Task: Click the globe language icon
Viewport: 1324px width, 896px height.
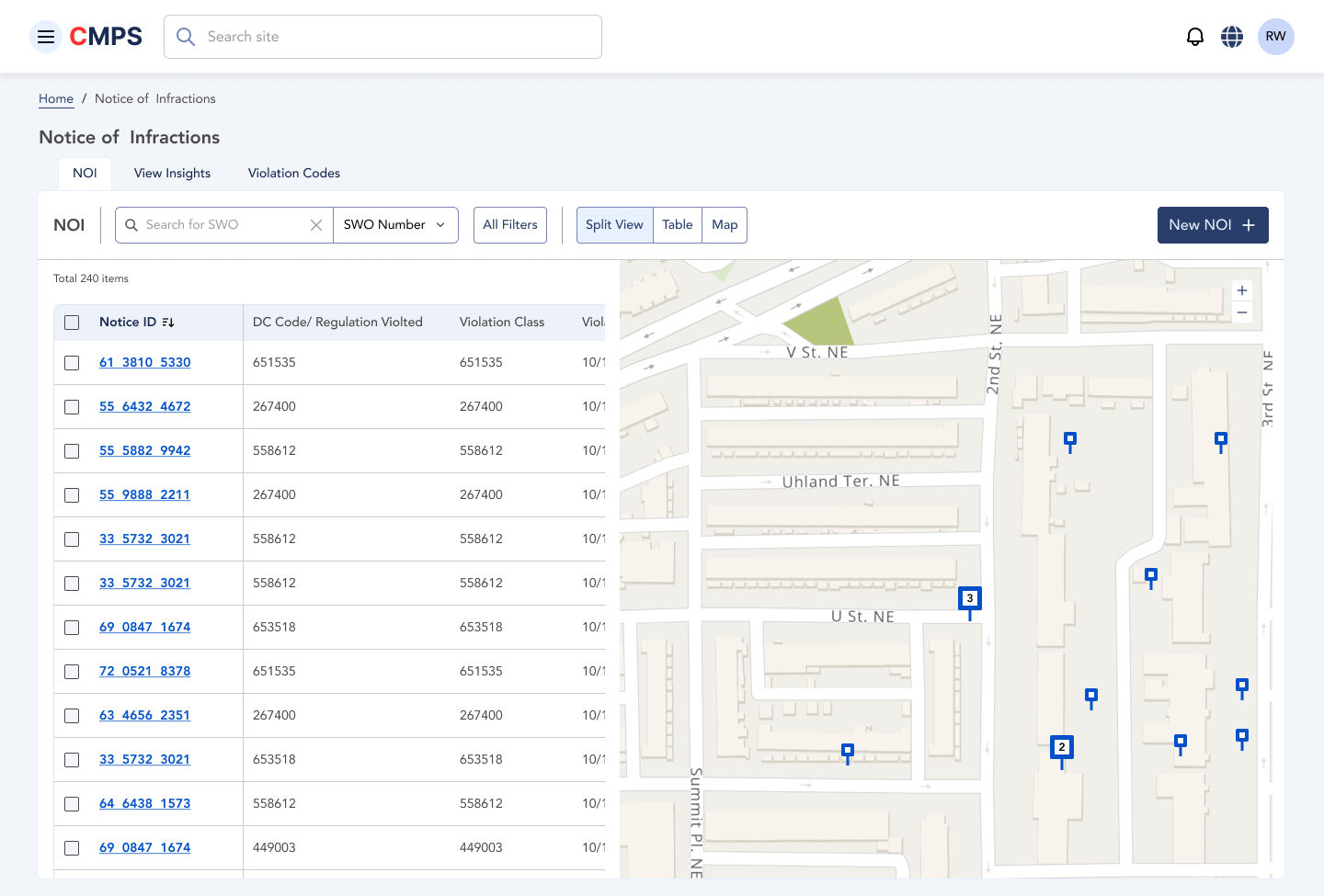Action: (1232, 37)
